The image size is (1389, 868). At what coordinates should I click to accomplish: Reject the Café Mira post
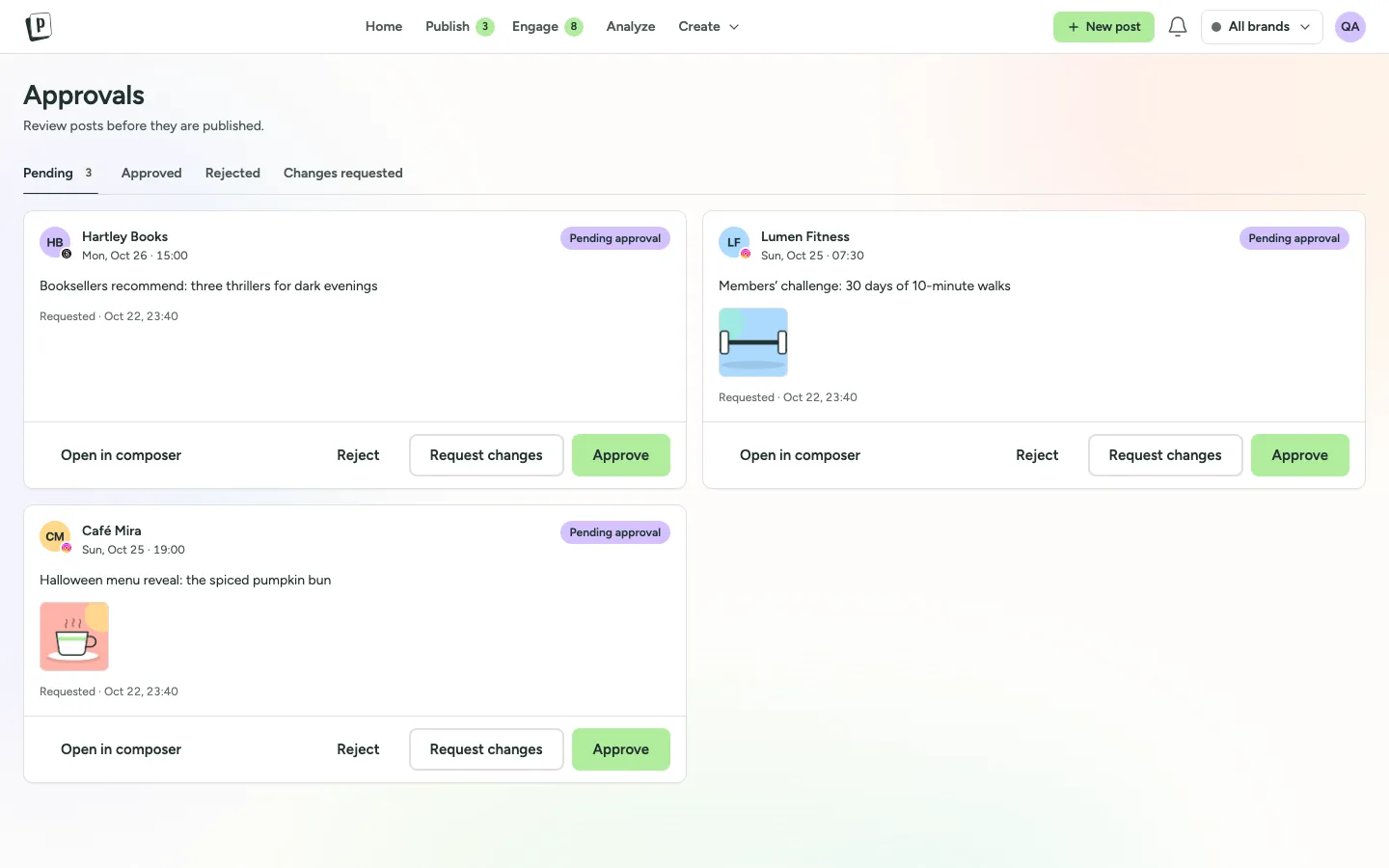358,749
